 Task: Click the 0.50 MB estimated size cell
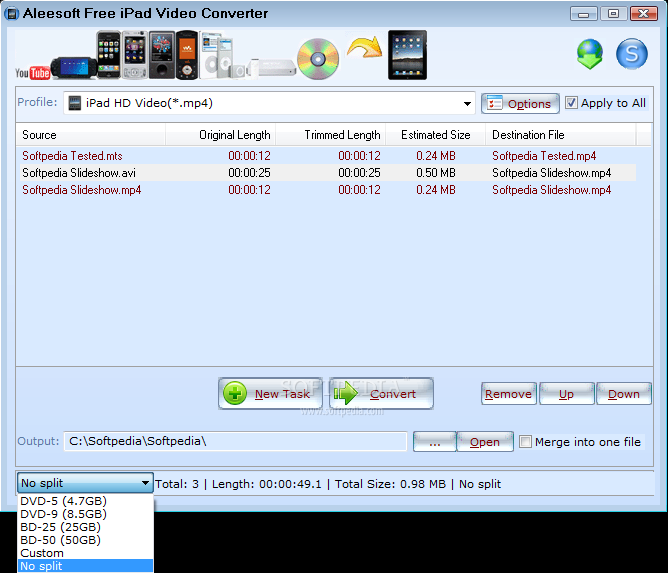point(436,173)
